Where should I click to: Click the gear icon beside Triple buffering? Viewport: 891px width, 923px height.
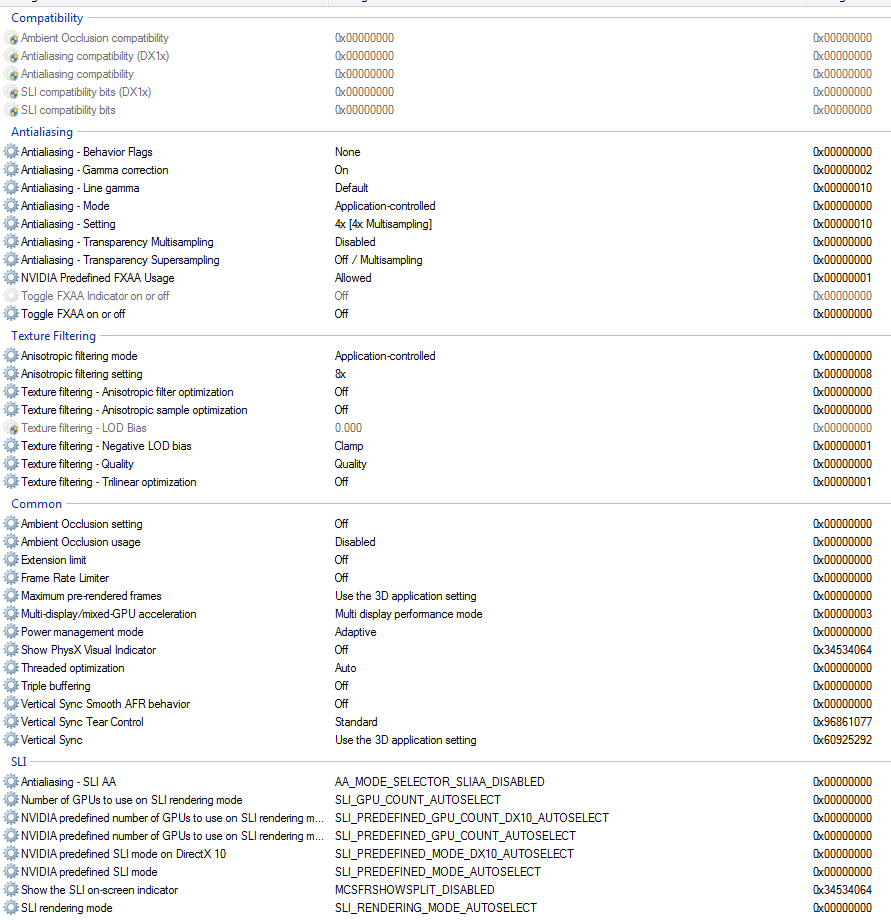11,686
